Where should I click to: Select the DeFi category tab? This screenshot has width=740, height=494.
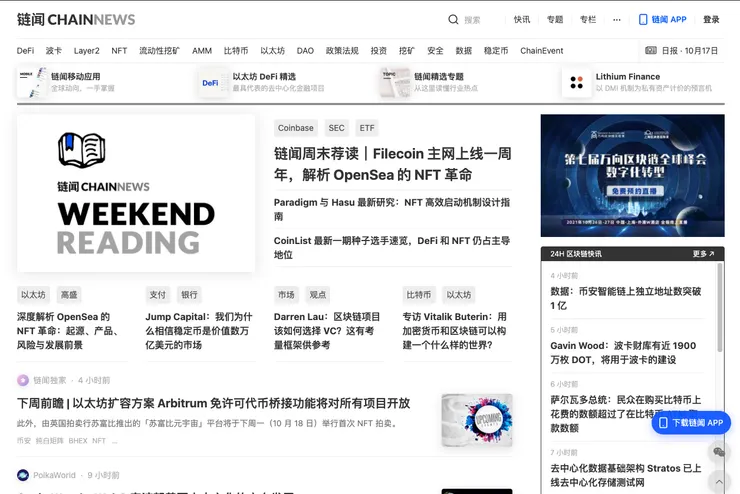click(25, 50)
